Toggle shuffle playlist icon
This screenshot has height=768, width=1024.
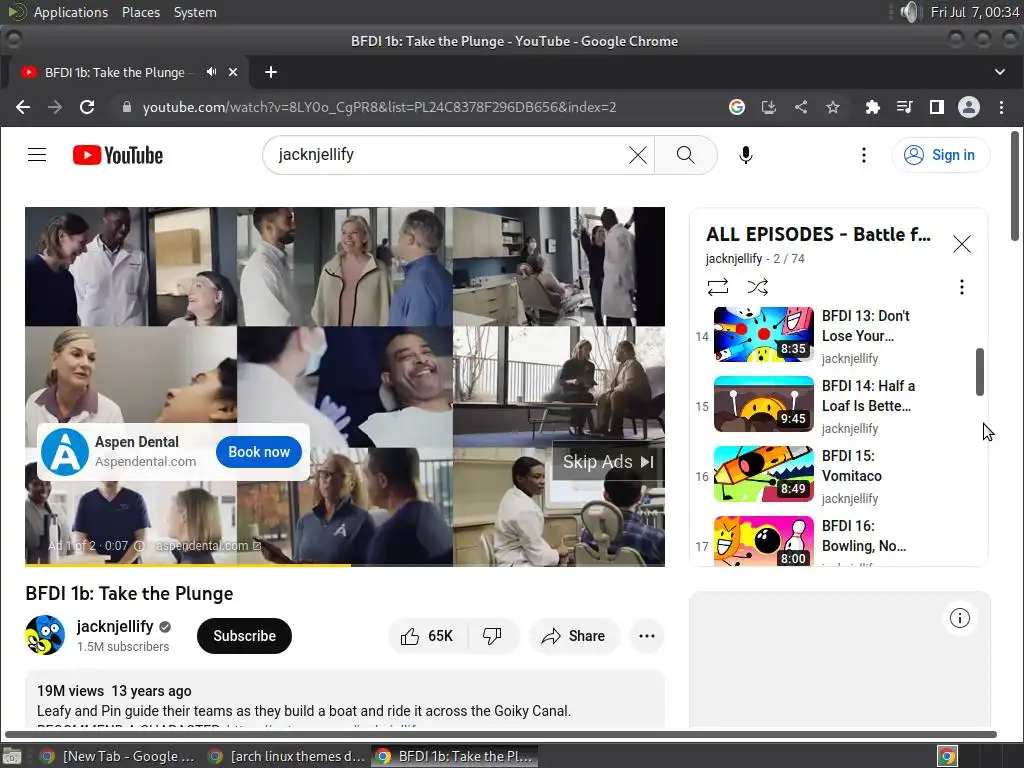click(x=758, y=287)
